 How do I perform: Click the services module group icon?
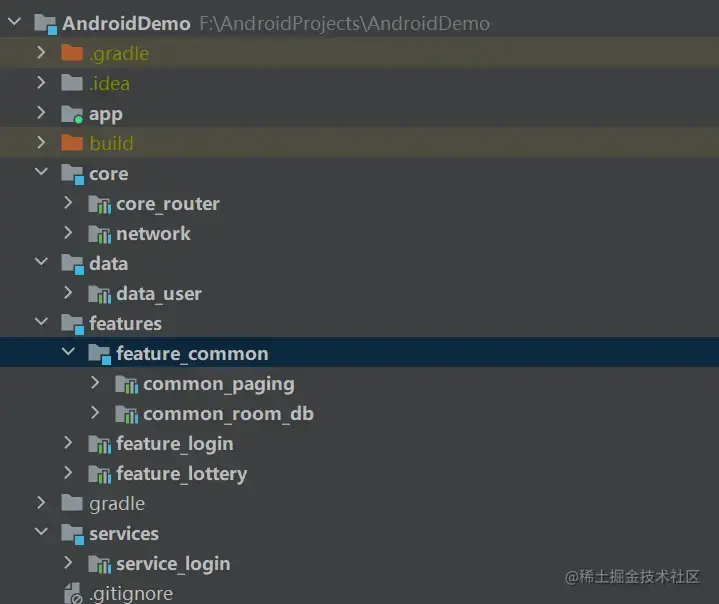(x=72, y=534)
